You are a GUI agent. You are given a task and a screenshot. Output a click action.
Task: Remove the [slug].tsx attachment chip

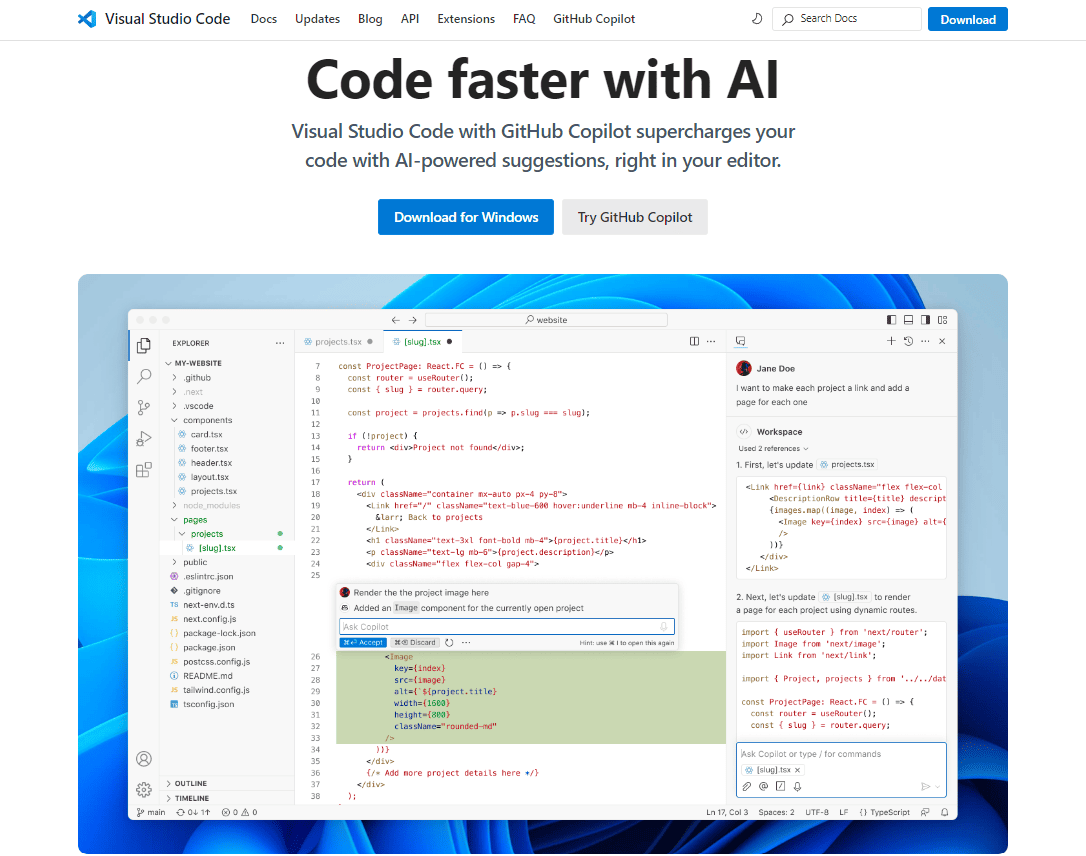(797, 770)
